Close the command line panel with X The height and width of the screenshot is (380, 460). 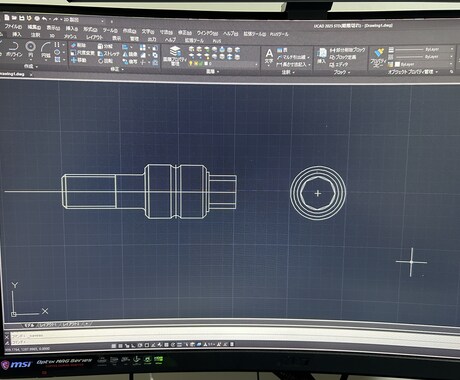click(7, 337)
